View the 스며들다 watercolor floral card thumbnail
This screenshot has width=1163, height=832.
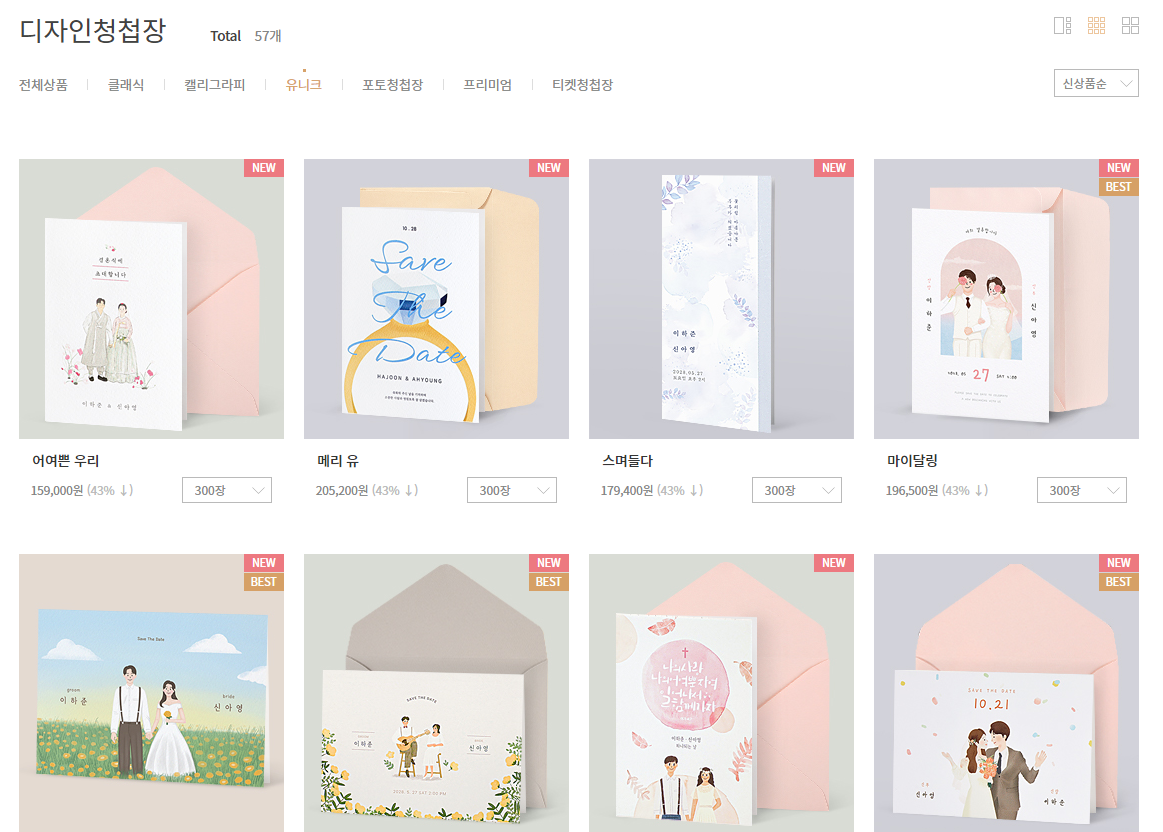pos(721,299)
